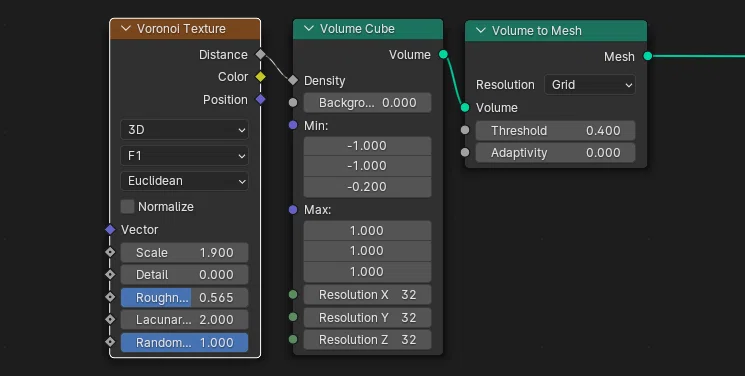Click the Min Y field
The height and width of the screenshot is (376, 745).
pyautogui.click(x=367, y=166)
